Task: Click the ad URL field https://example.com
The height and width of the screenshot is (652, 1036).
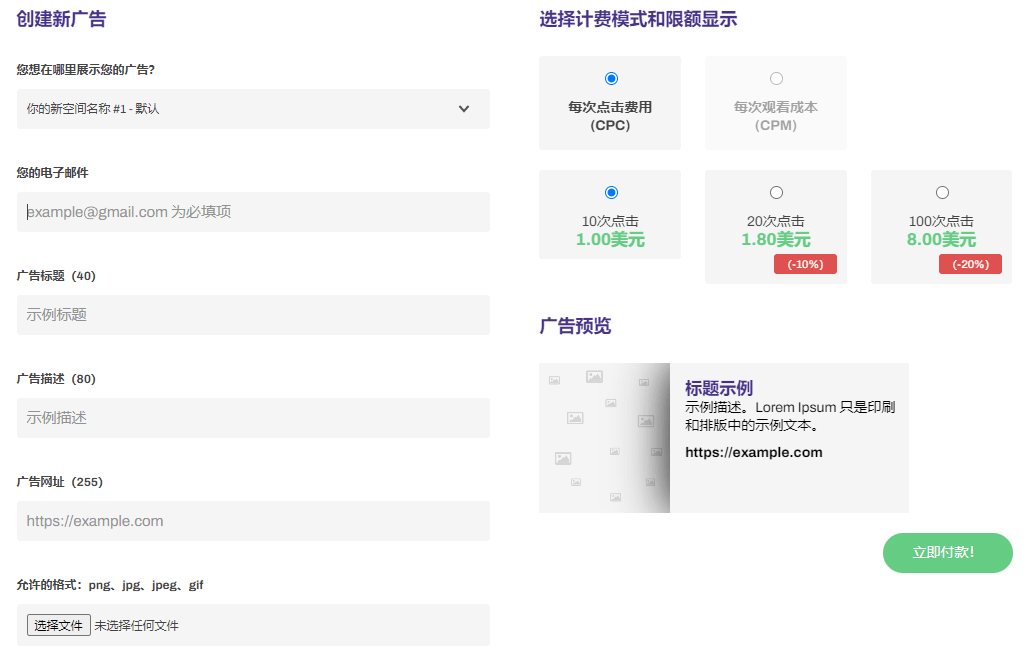Action: (253, 521)
